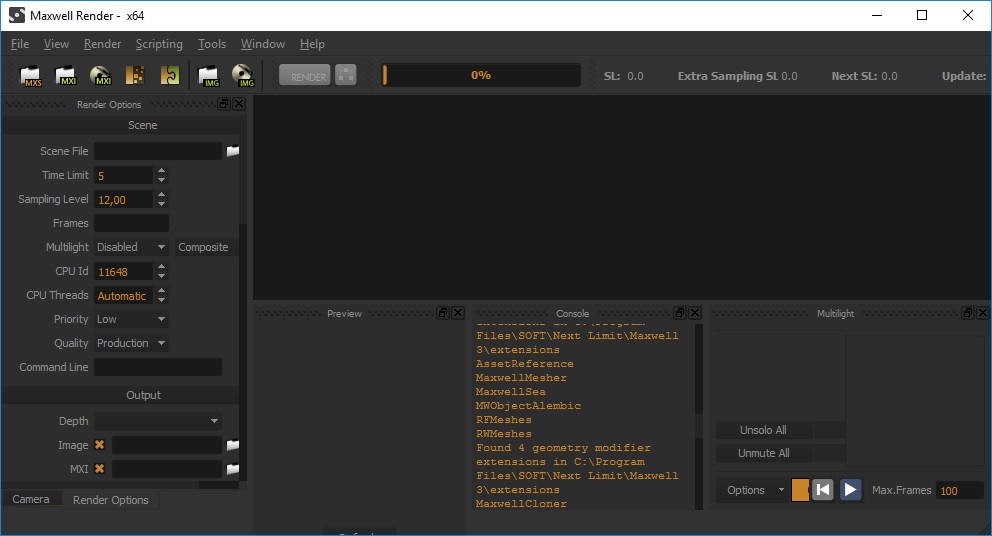Open the Multilight Disabled dropdown
992x536 pixels.
click(131, 247)
